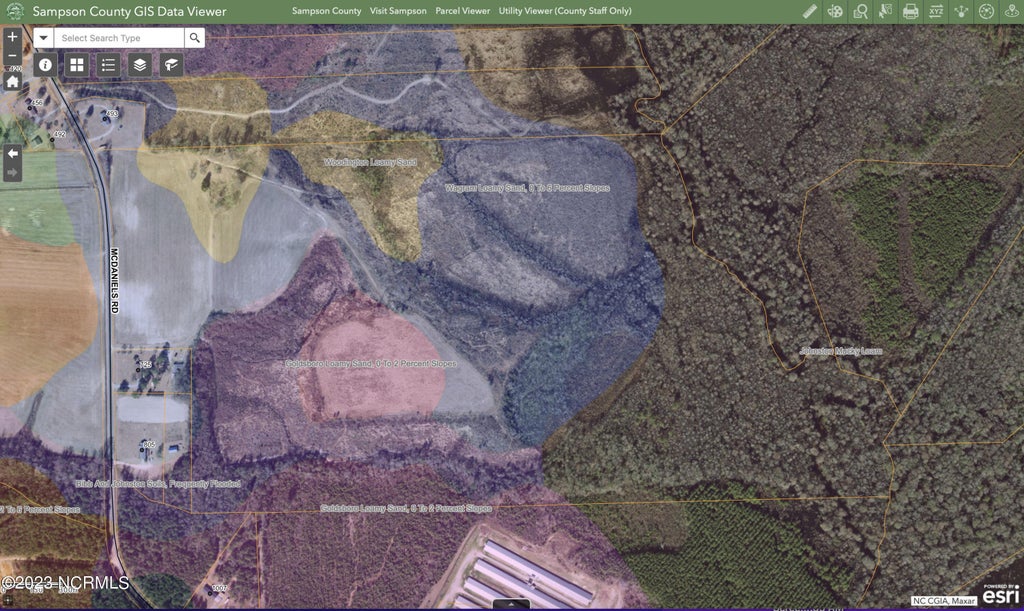Open the layer list widget
The image size is (1024, 611).
tap(140, 65)
